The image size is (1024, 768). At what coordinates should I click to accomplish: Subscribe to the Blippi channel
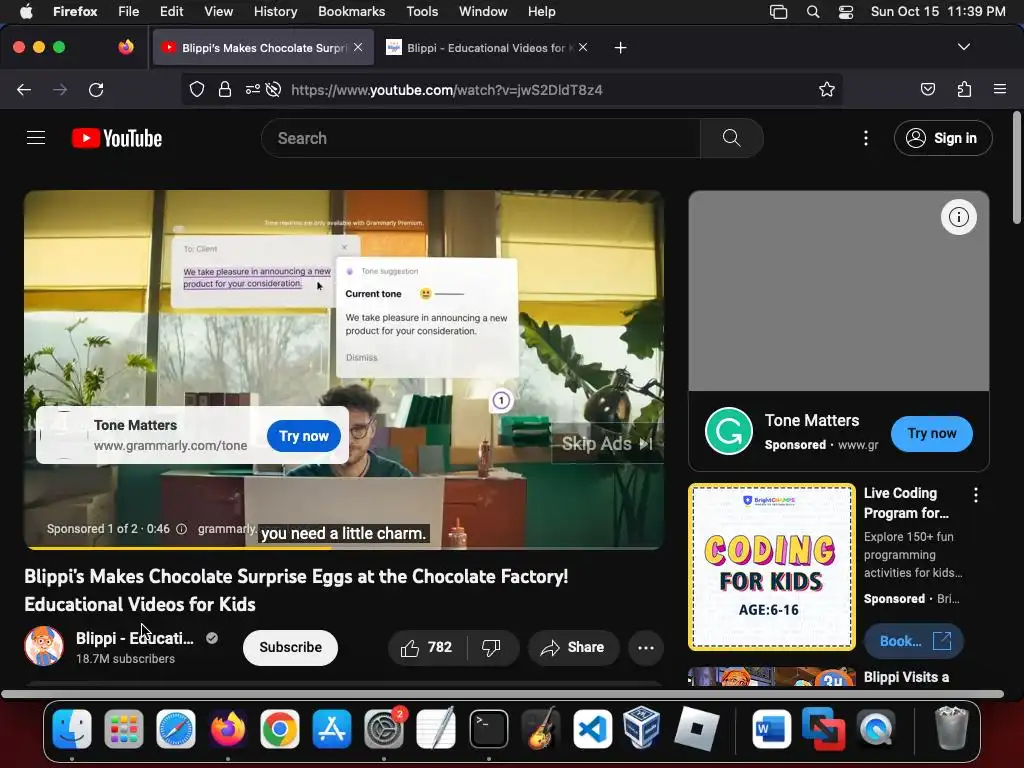pos(290,647)
